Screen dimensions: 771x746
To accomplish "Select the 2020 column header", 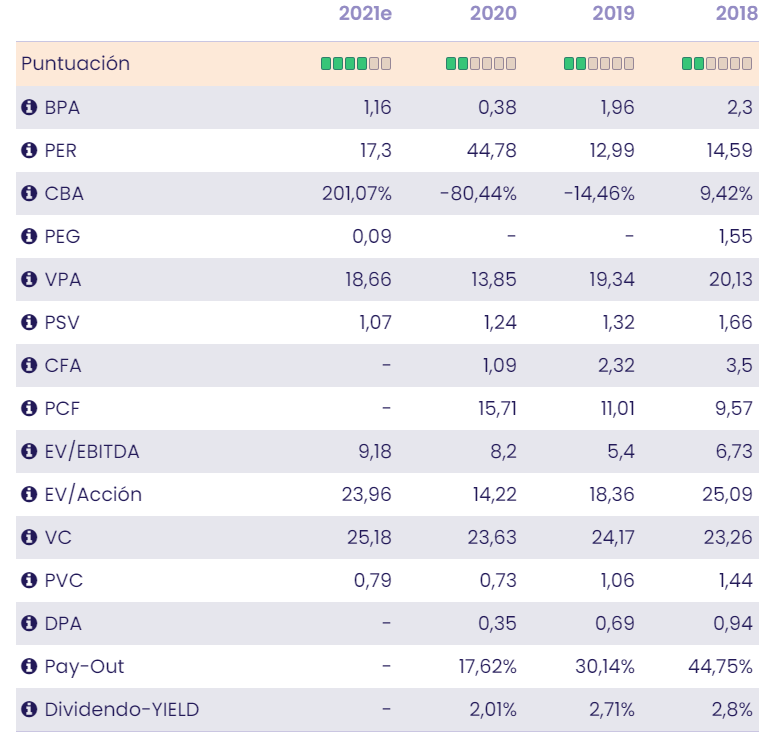I will coord(493,14).
